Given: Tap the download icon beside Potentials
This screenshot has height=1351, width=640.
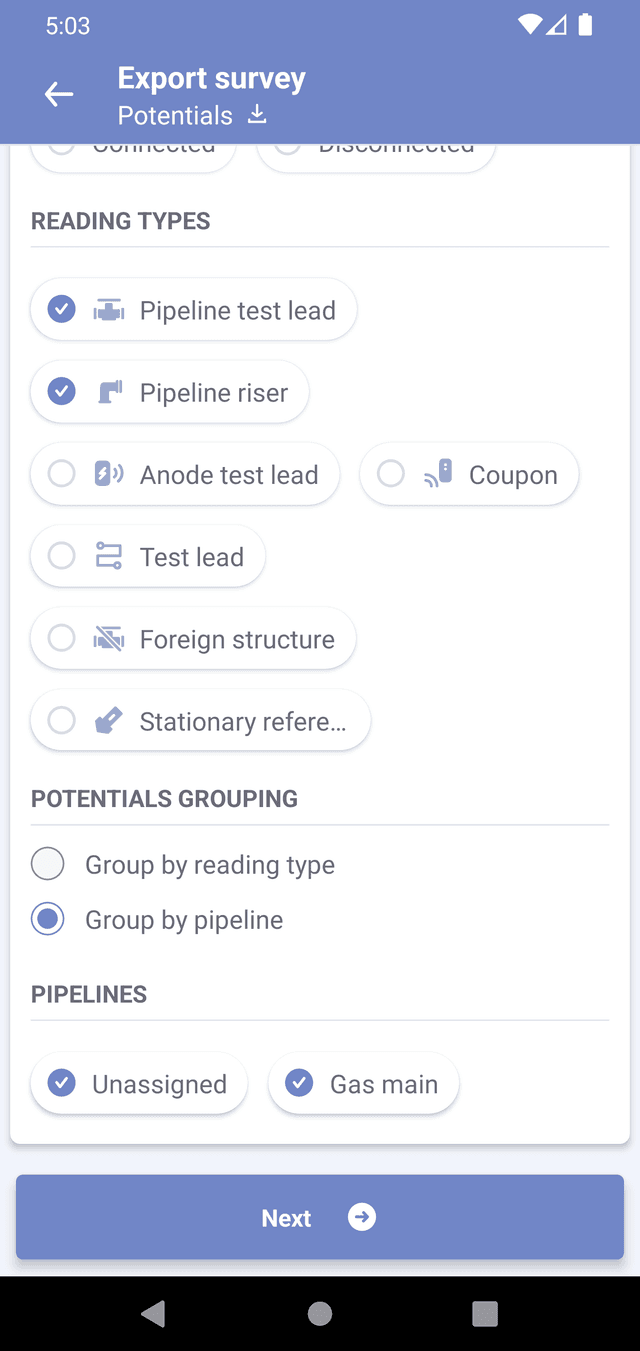Looking at the screenshot, I should pyautogui.click(x=257, y=115).
